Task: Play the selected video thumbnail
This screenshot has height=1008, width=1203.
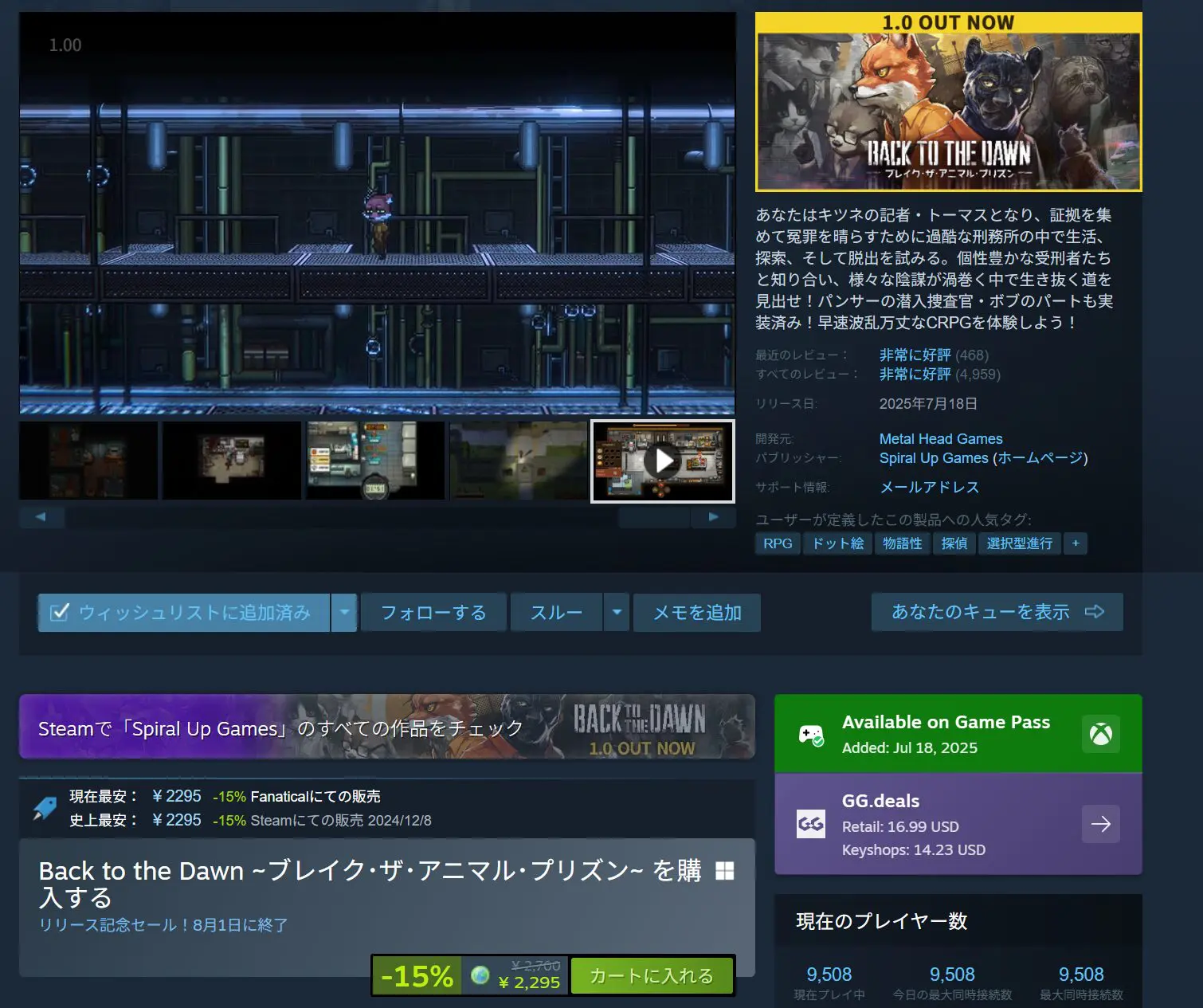Action: click(x=662, y=461)
